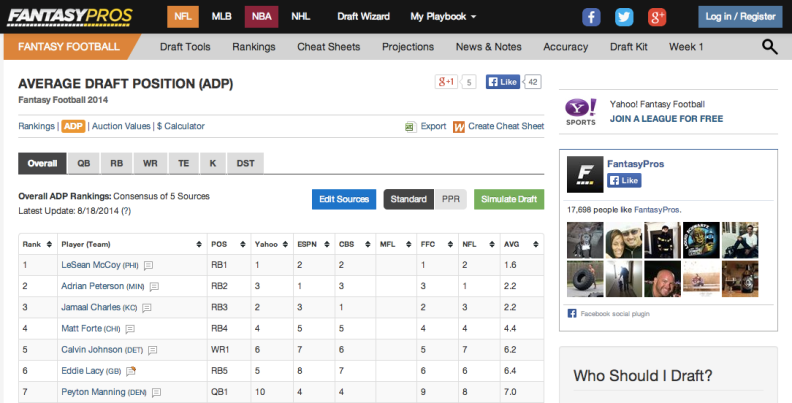Open the $ Calculator link
Image resolution: width=792 pixels, height=403 pixels.
click(181, 126)
